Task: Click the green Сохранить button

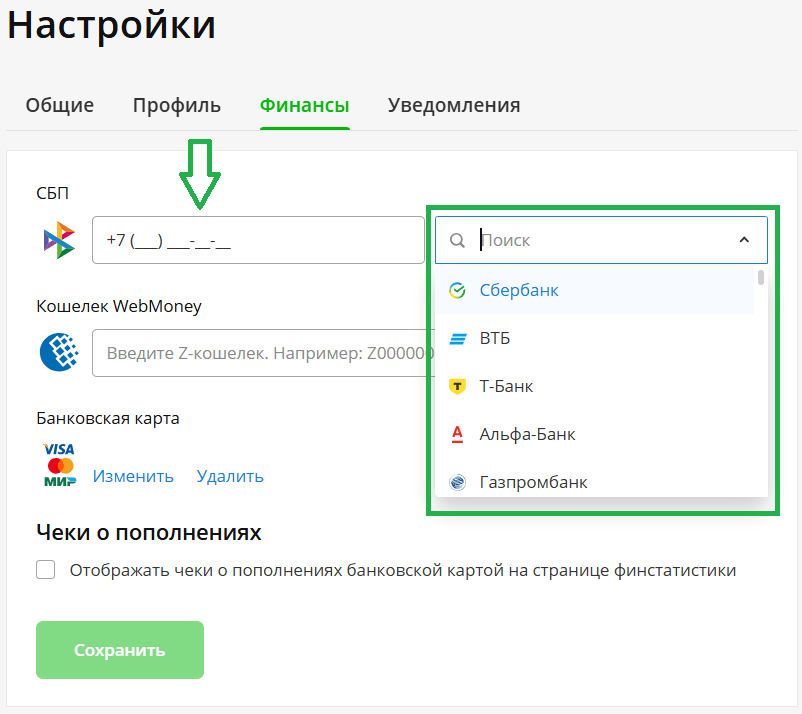Action: [120, 650]
